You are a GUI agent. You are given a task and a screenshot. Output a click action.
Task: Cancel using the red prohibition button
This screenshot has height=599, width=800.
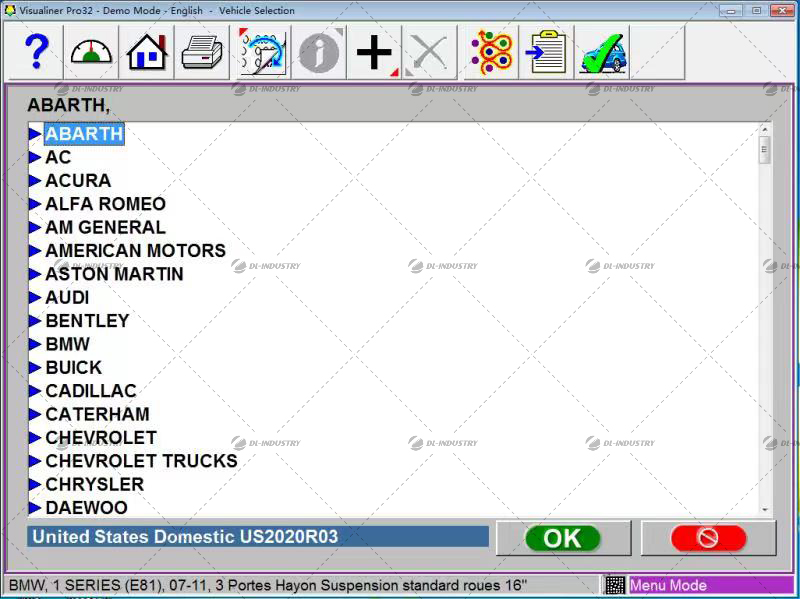click(707, 537)
